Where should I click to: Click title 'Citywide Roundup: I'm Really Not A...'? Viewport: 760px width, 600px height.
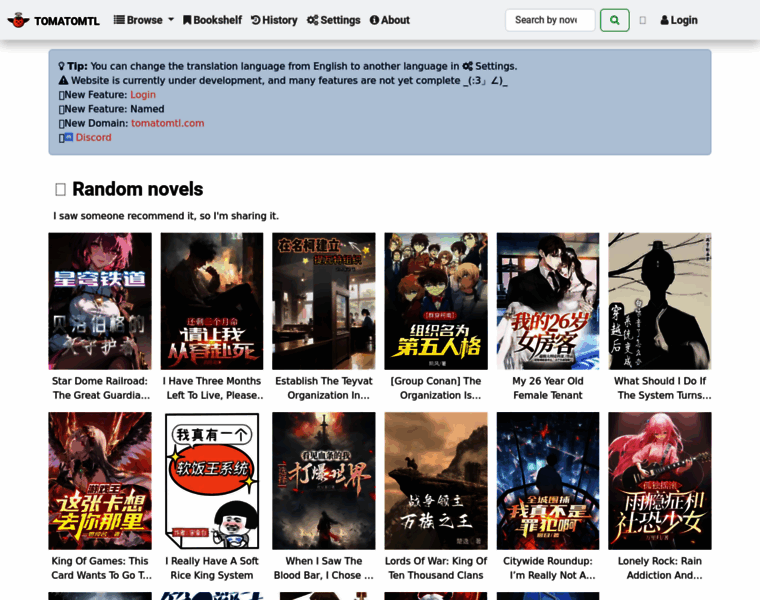click(x=548, y=568)
